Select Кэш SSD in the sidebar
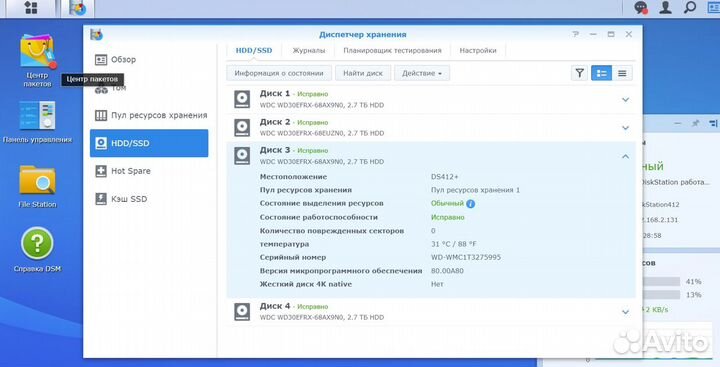Screen dimensions: 720x367 tap(149, 199)
